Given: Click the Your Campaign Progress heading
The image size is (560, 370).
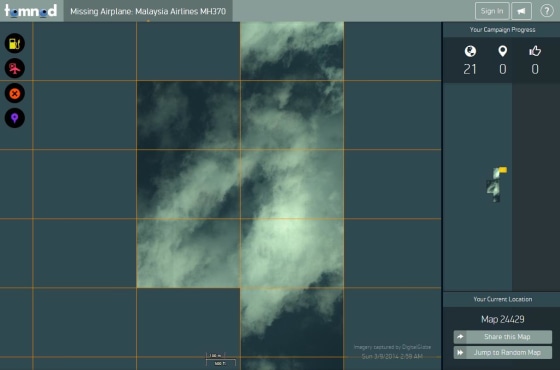Looking at the screenshot, I should point(502,30).
